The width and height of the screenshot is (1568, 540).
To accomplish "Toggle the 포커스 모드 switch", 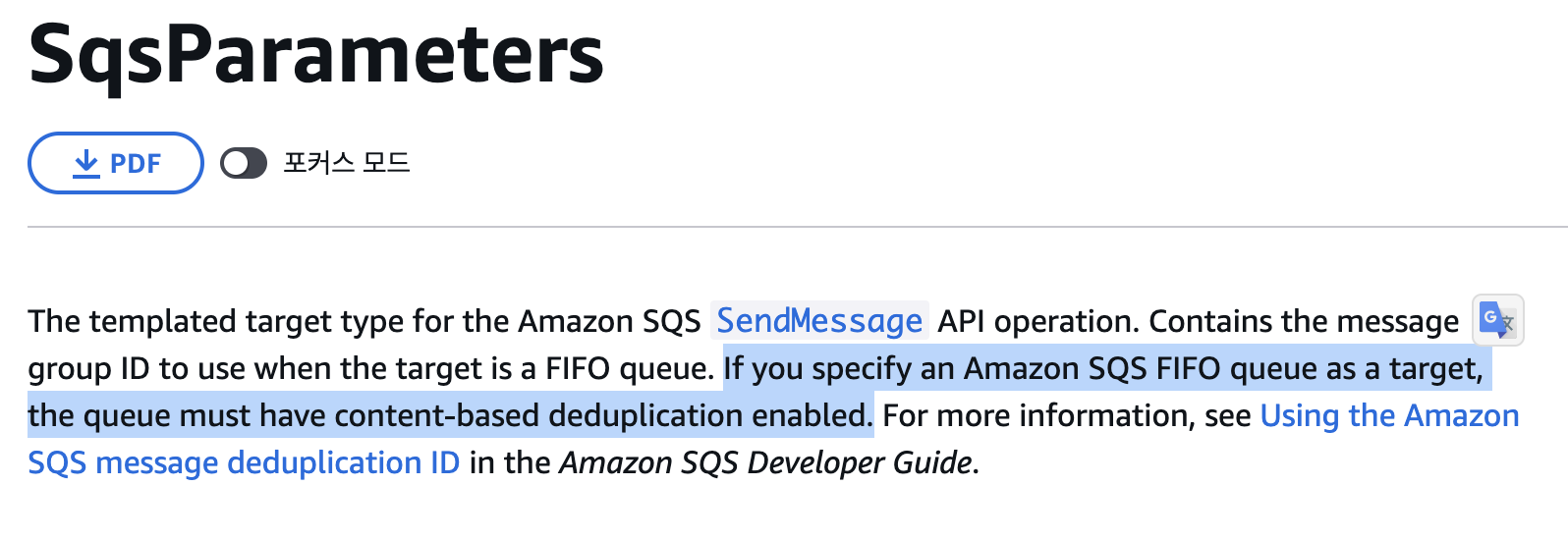I will [244, 163].
